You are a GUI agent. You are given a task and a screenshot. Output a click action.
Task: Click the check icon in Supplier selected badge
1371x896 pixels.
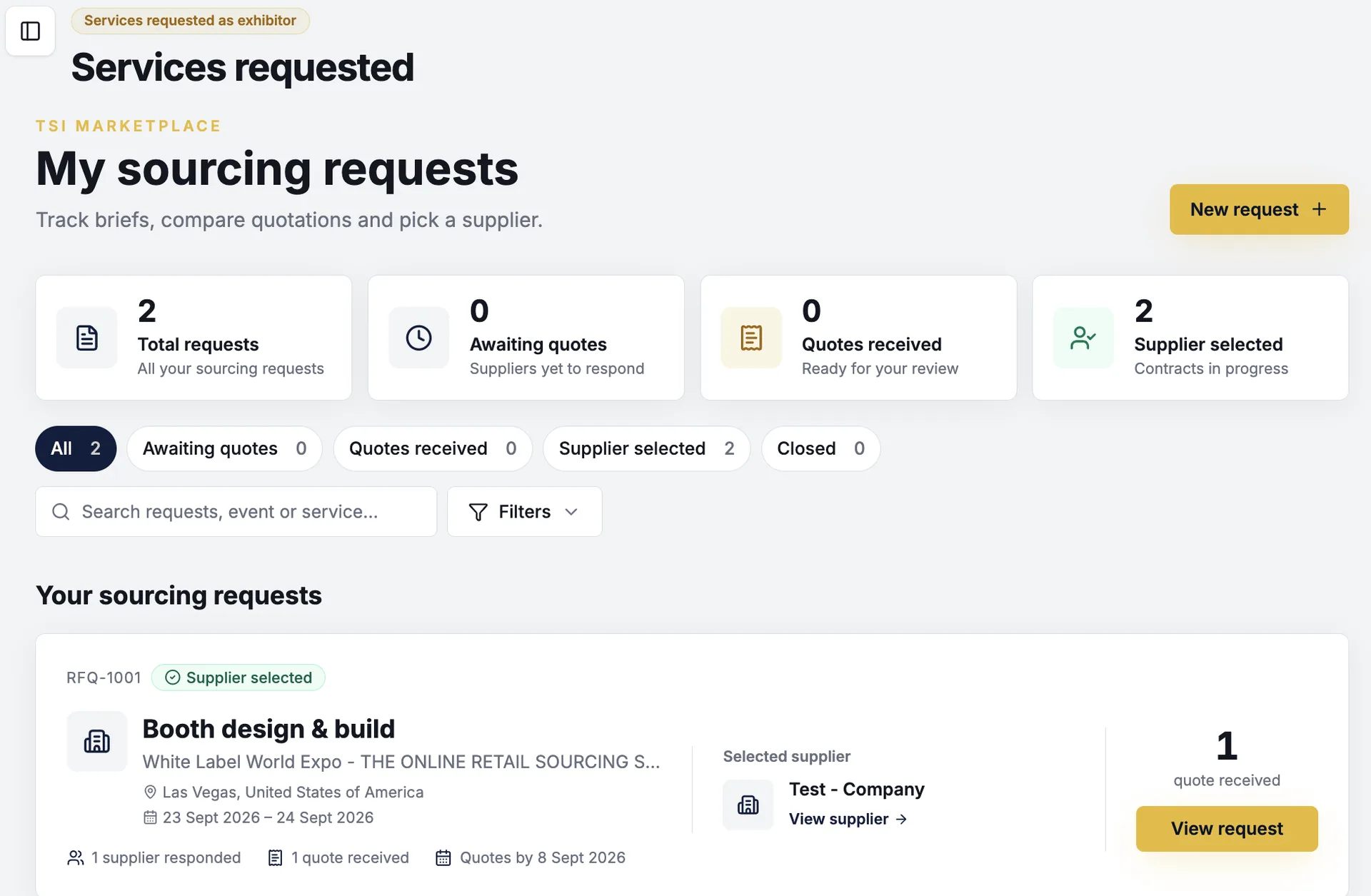tap(173, 678)
